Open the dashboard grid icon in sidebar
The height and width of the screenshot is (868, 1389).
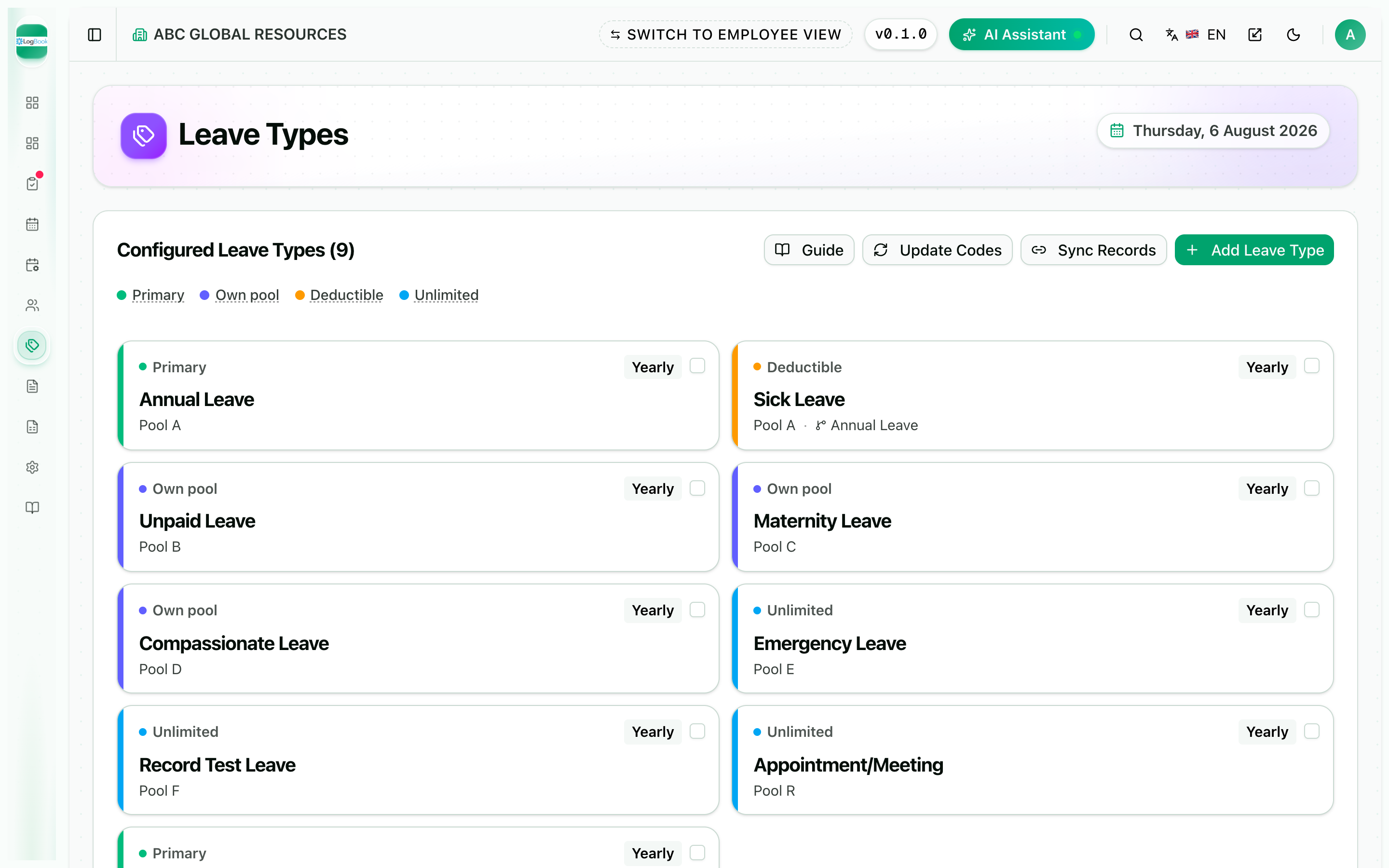(32, 103)
